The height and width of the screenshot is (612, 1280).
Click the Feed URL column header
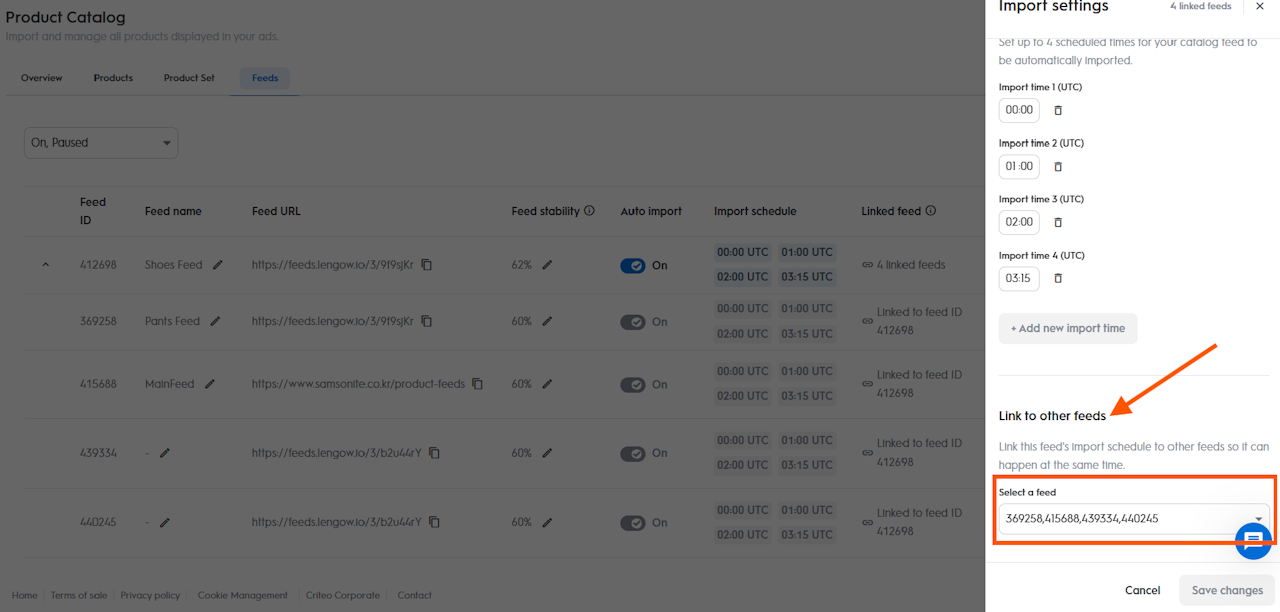(x=276, y=211)
